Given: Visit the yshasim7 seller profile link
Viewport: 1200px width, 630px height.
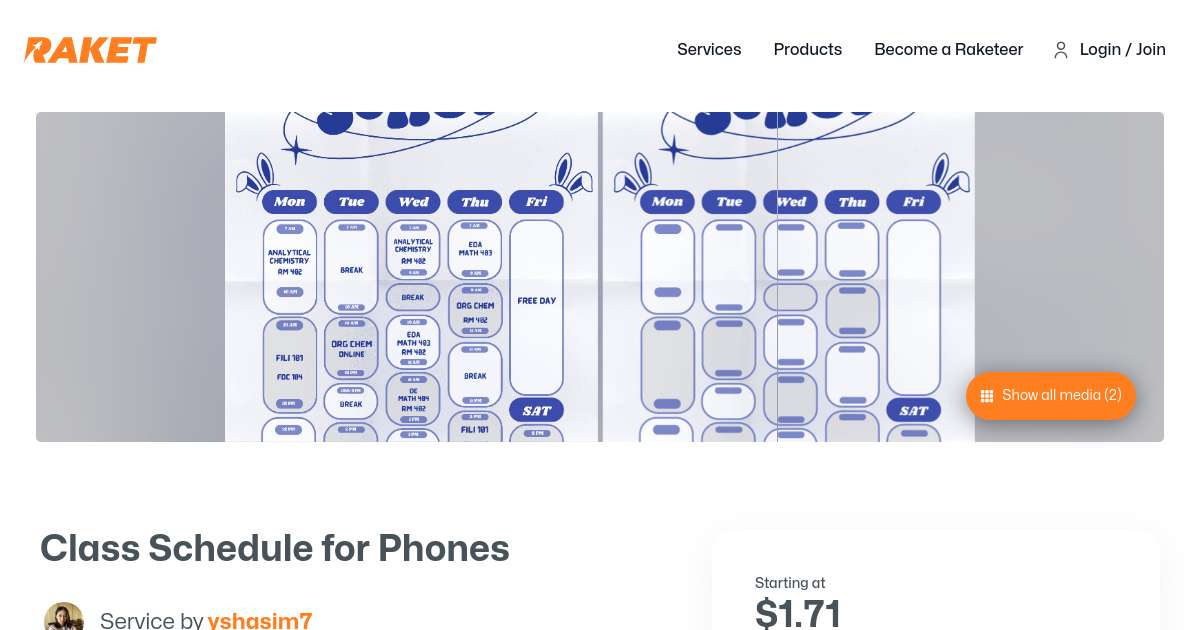Looking at the screenshot, I should pyautogui.click(x=260, y=621).
